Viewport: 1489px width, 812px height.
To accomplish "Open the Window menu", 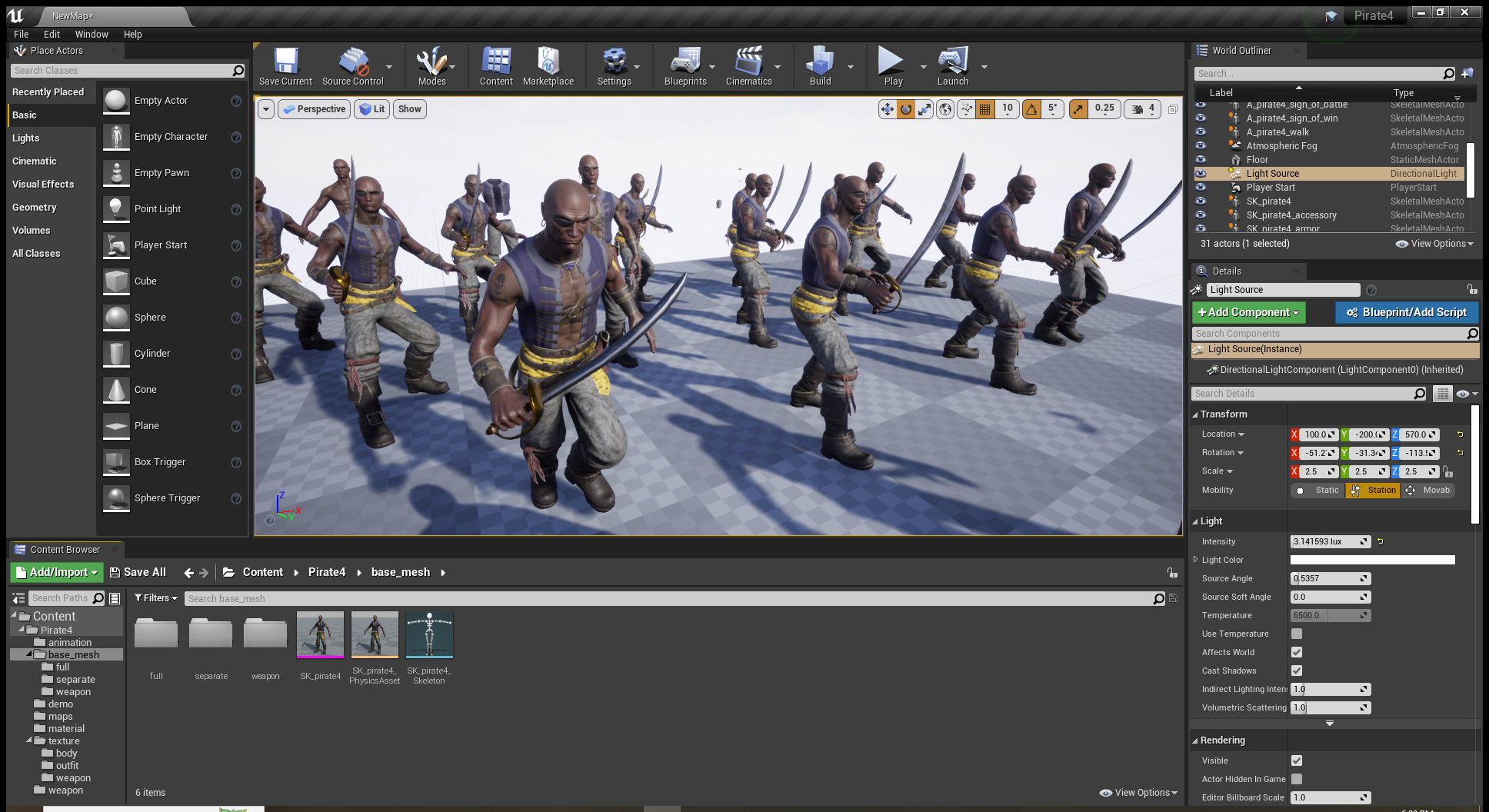I will point(92,35).
